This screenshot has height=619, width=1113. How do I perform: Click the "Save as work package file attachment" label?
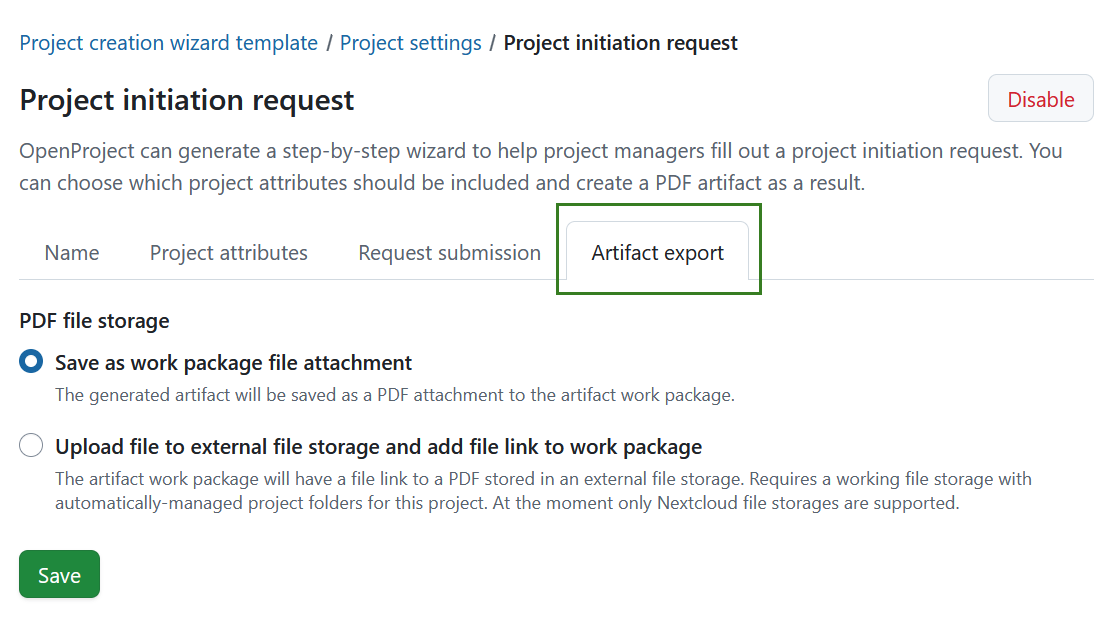(233, 362)
